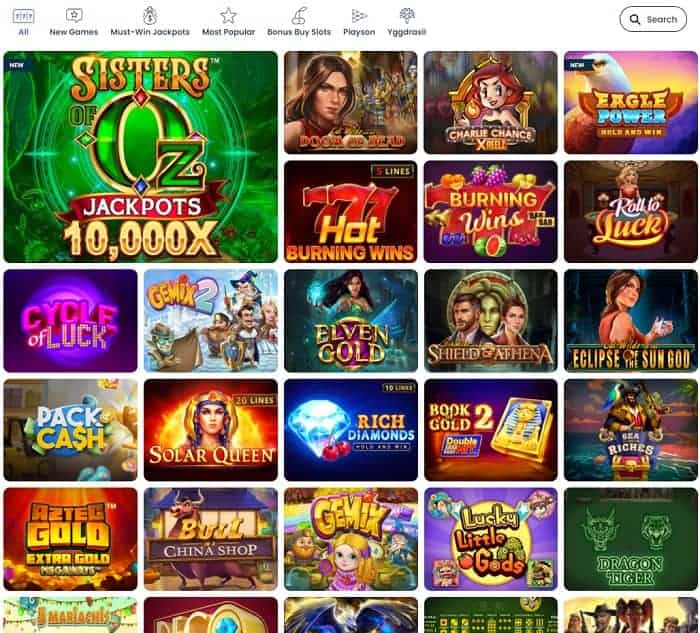Open the Rich Diamonds game tile

tap(351, 430)
